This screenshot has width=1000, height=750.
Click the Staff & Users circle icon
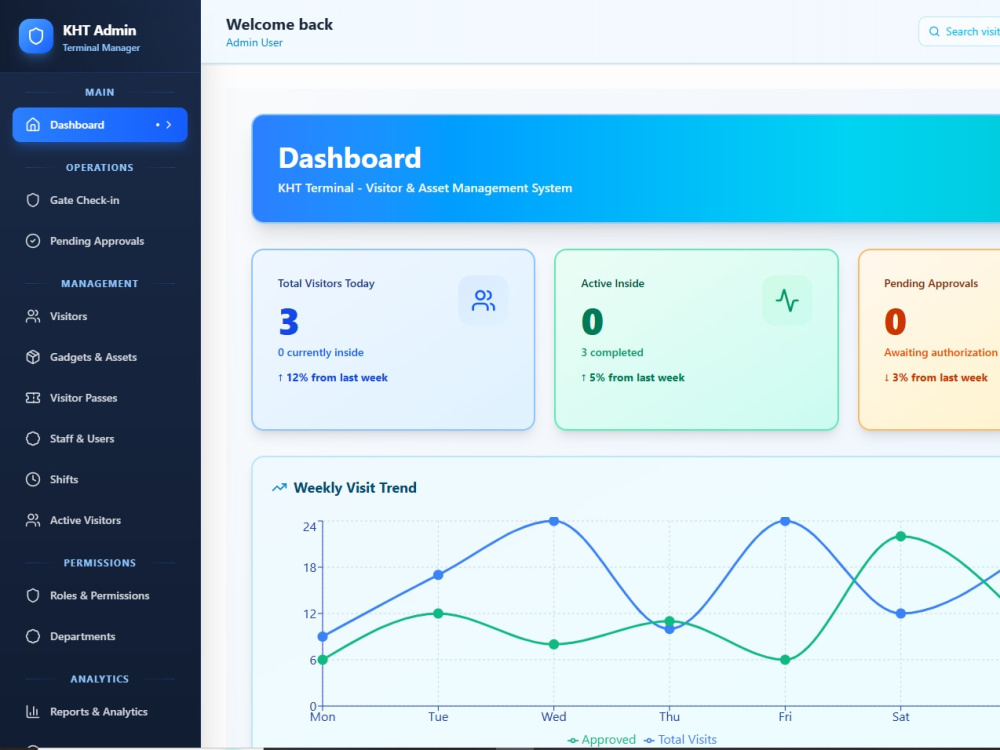pyautogui.click(x=33, y=439)
